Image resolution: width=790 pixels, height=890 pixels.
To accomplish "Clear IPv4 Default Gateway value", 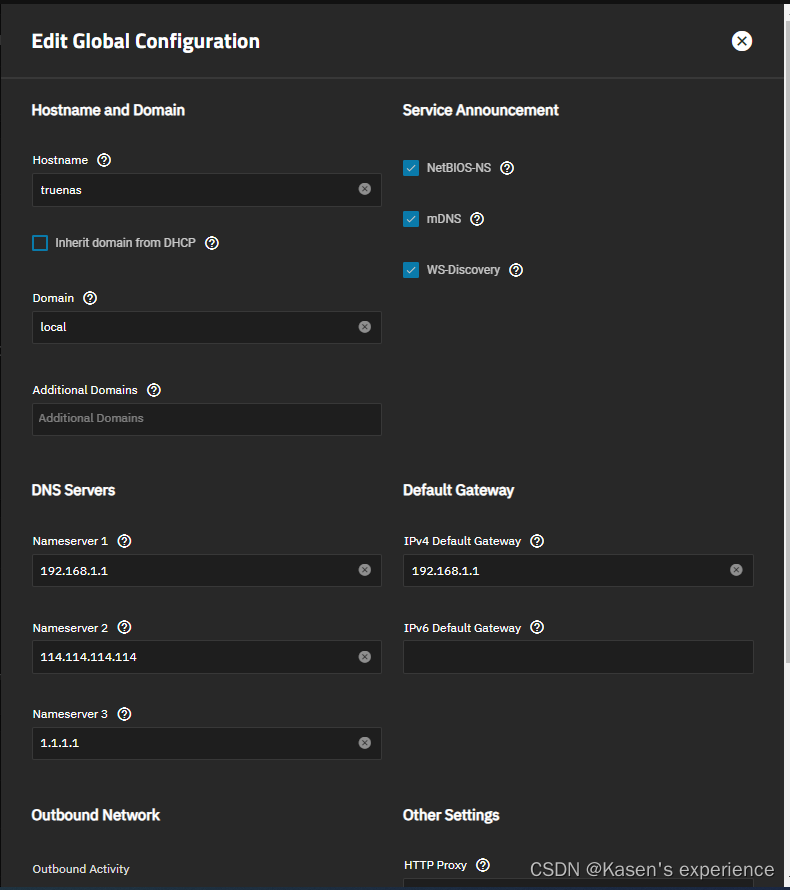I will (736, 570).
